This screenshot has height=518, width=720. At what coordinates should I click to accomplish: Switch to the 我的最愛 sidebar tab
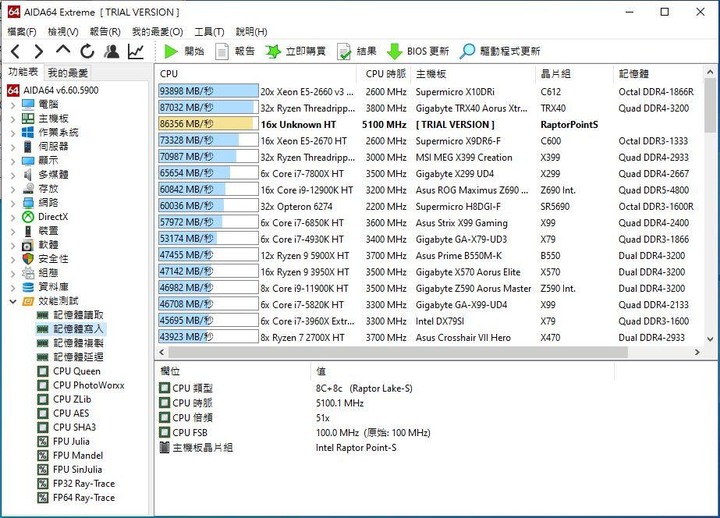(x=68, y=73)
